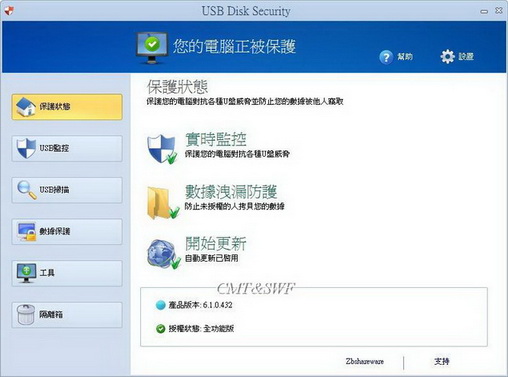Open the 保護狀態 sidebar tab
The width and height of the screenshot is (508, 377).
point(67,107)
